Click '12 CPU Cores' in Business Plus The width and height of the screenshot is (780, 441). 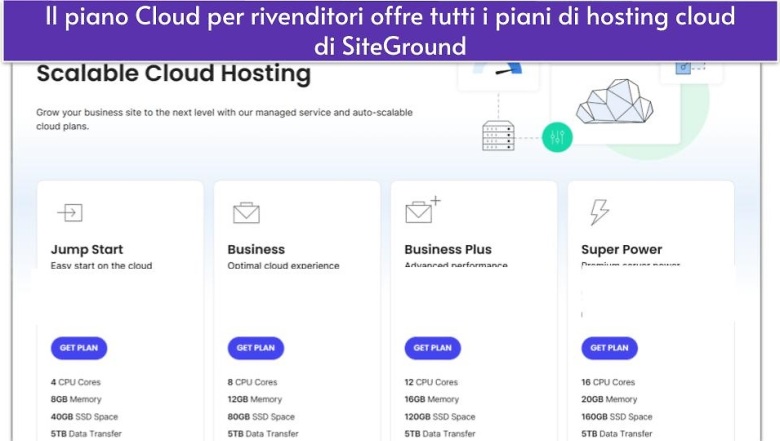431,382
